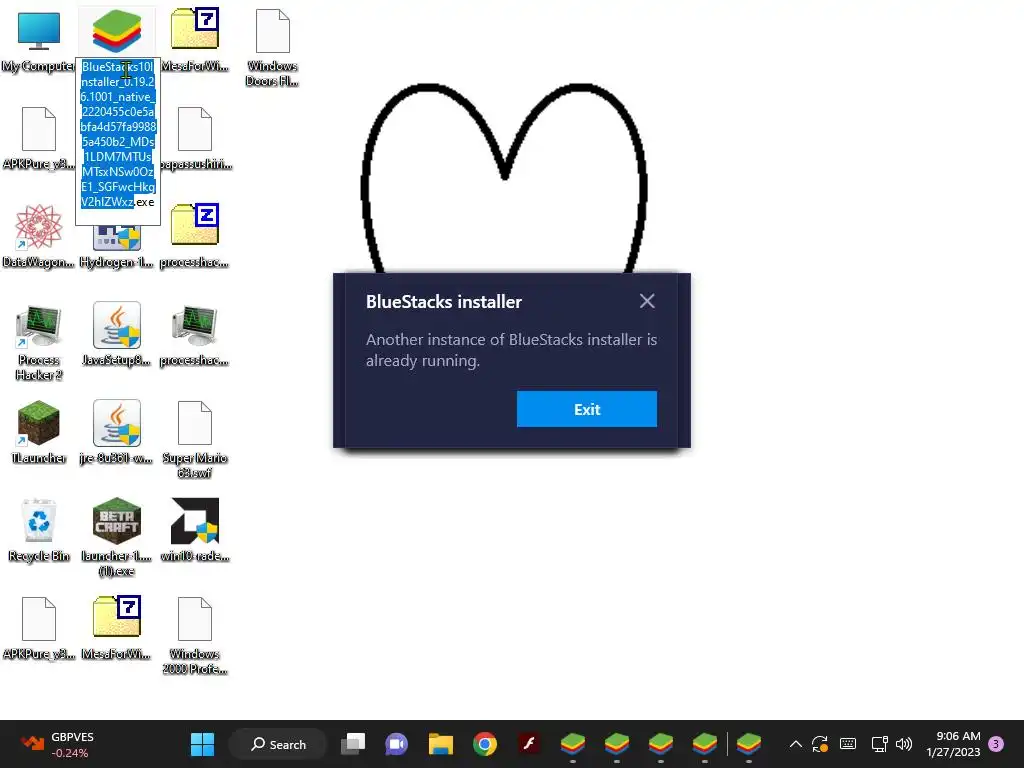Open the touch keyboard tray icon
This screenshot has height=768, width=1024.
(x=848, y=744)
